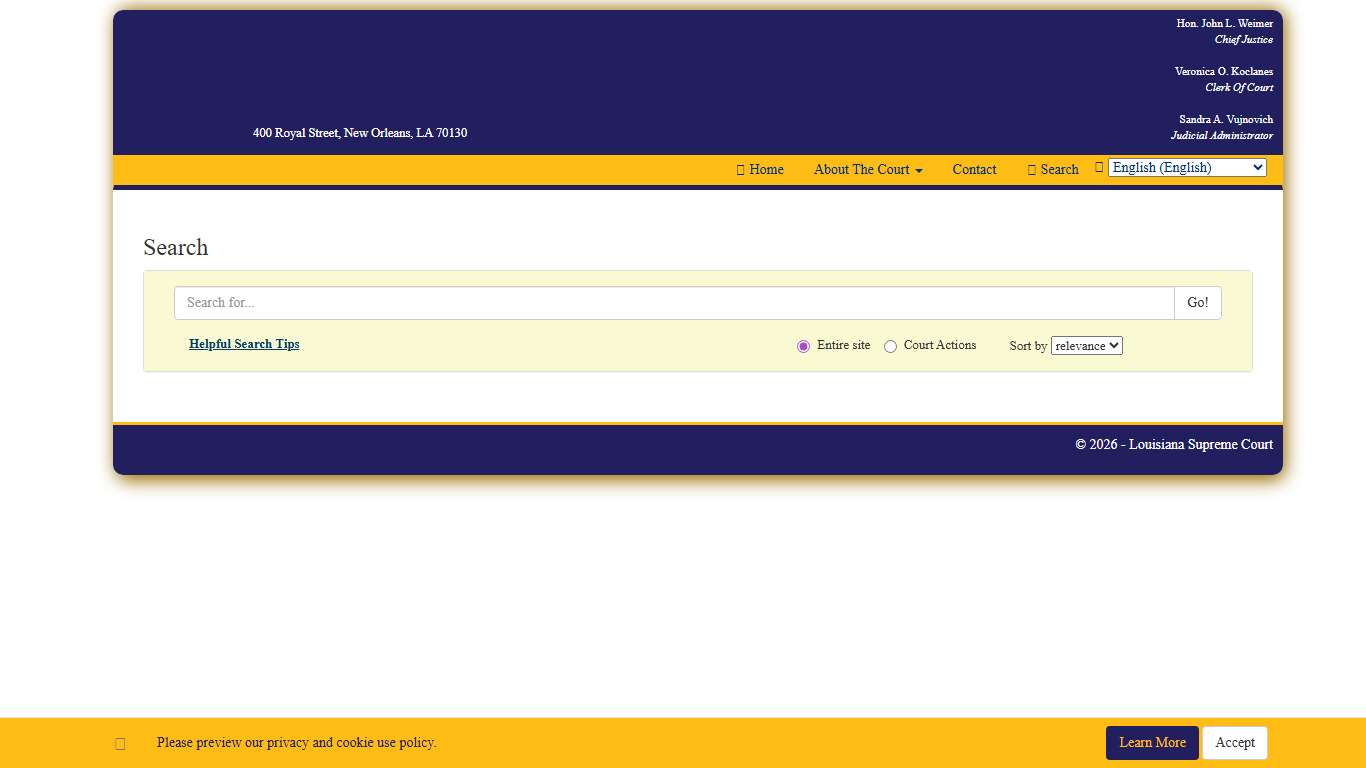Navigate to Home via the navbar
Viewport: 1366px width, 768px height.
tap(766, 169)
